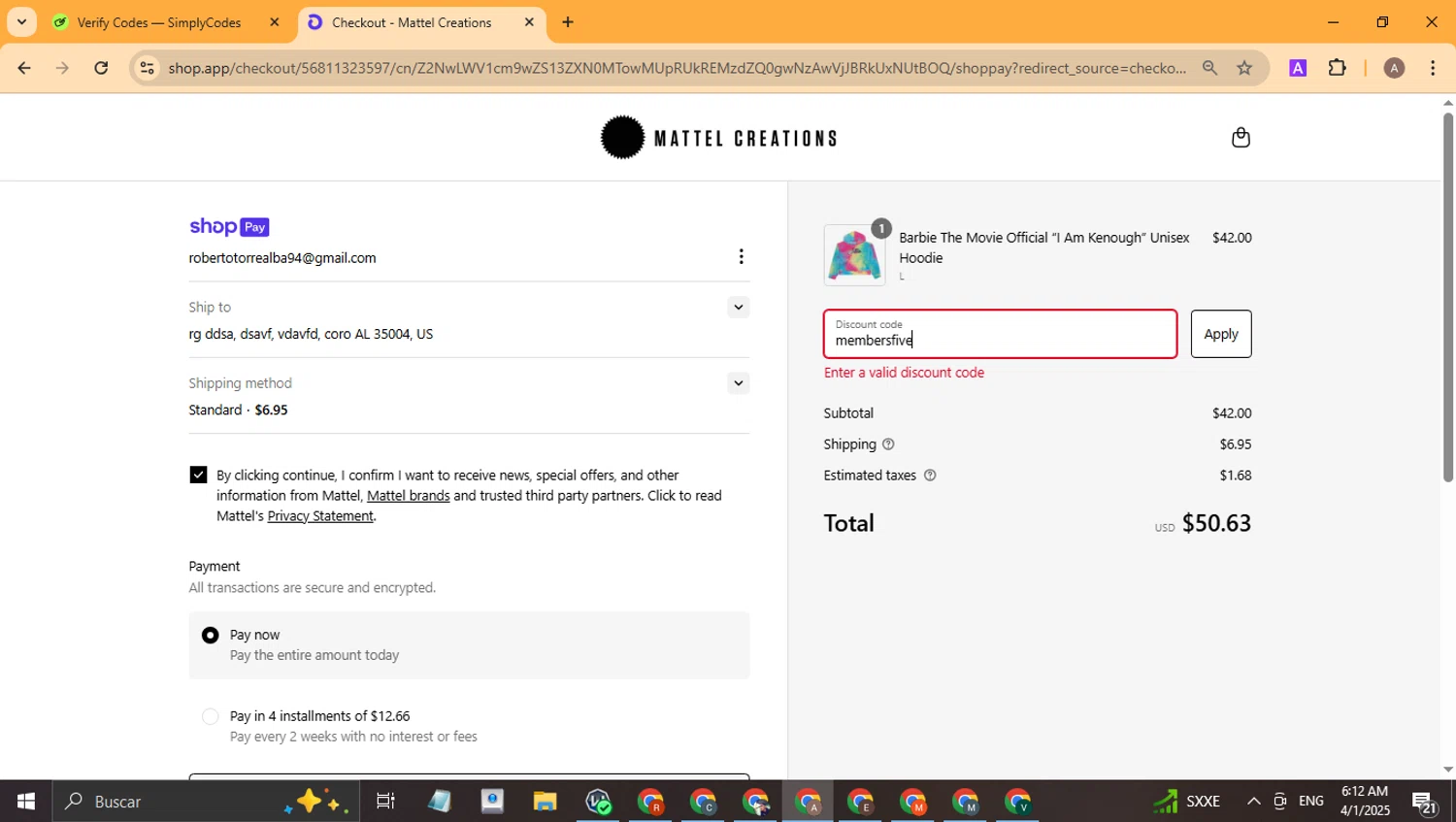Open the Chrome taskbar icon labeled V

point(1017,802)
